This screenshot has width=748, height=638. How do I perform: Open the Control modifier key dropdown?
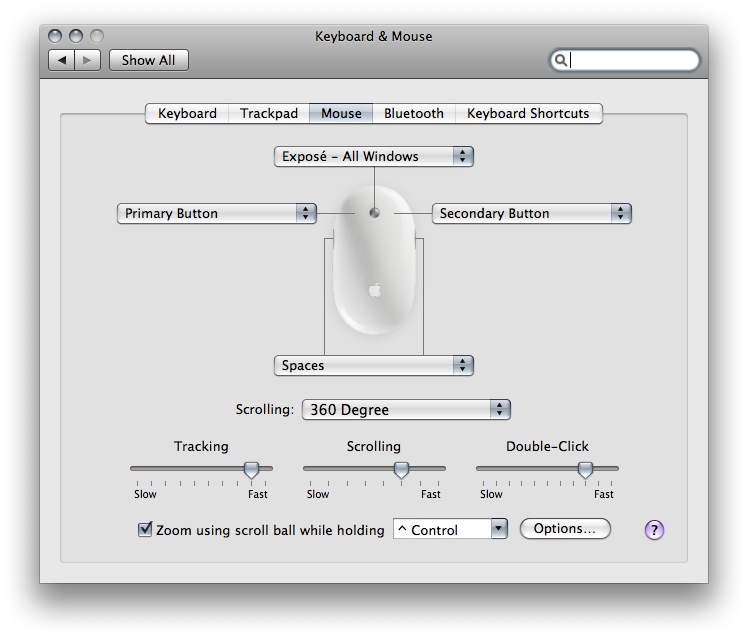coord(450,529)
